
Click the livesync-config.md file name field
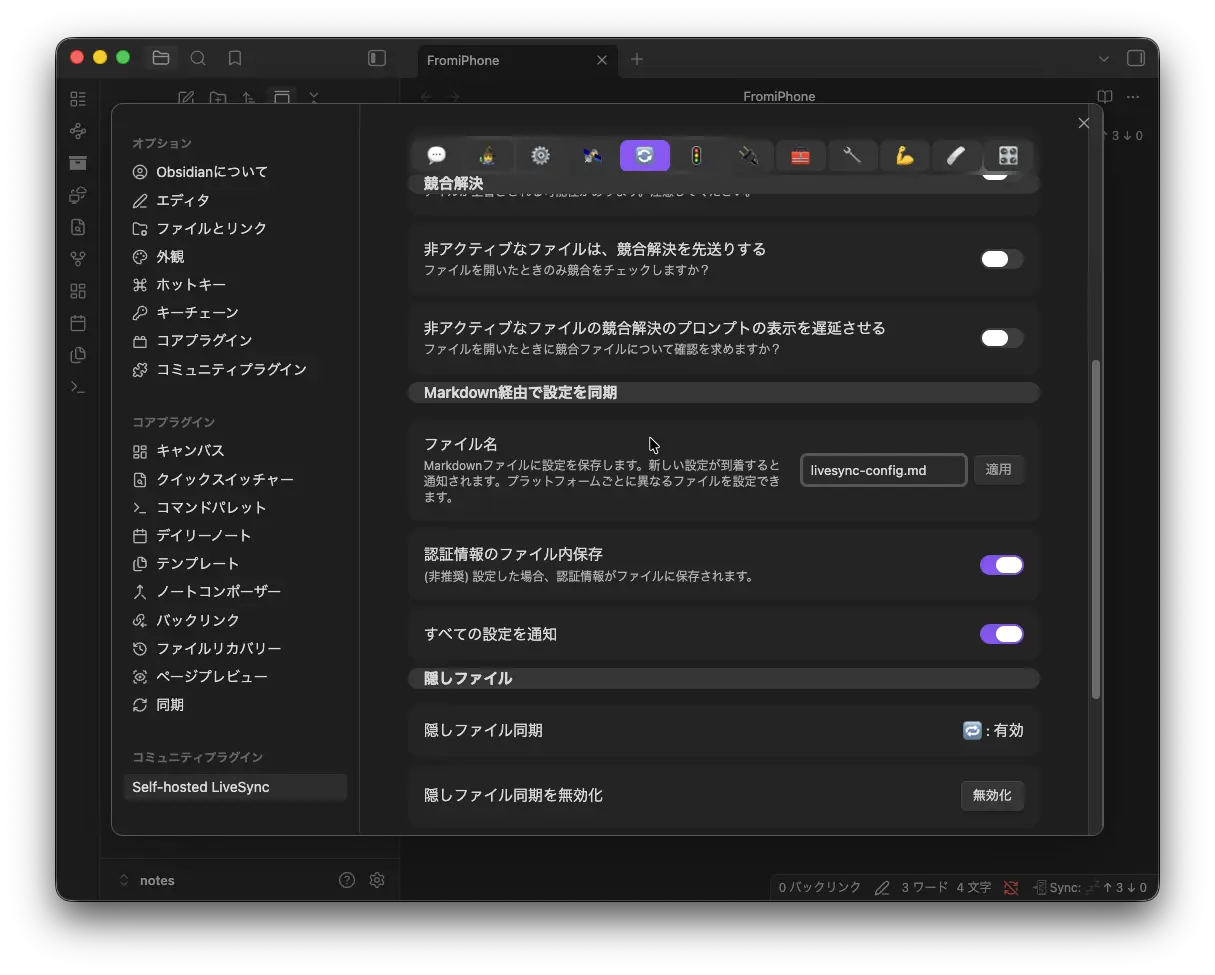tap(884, 470)
